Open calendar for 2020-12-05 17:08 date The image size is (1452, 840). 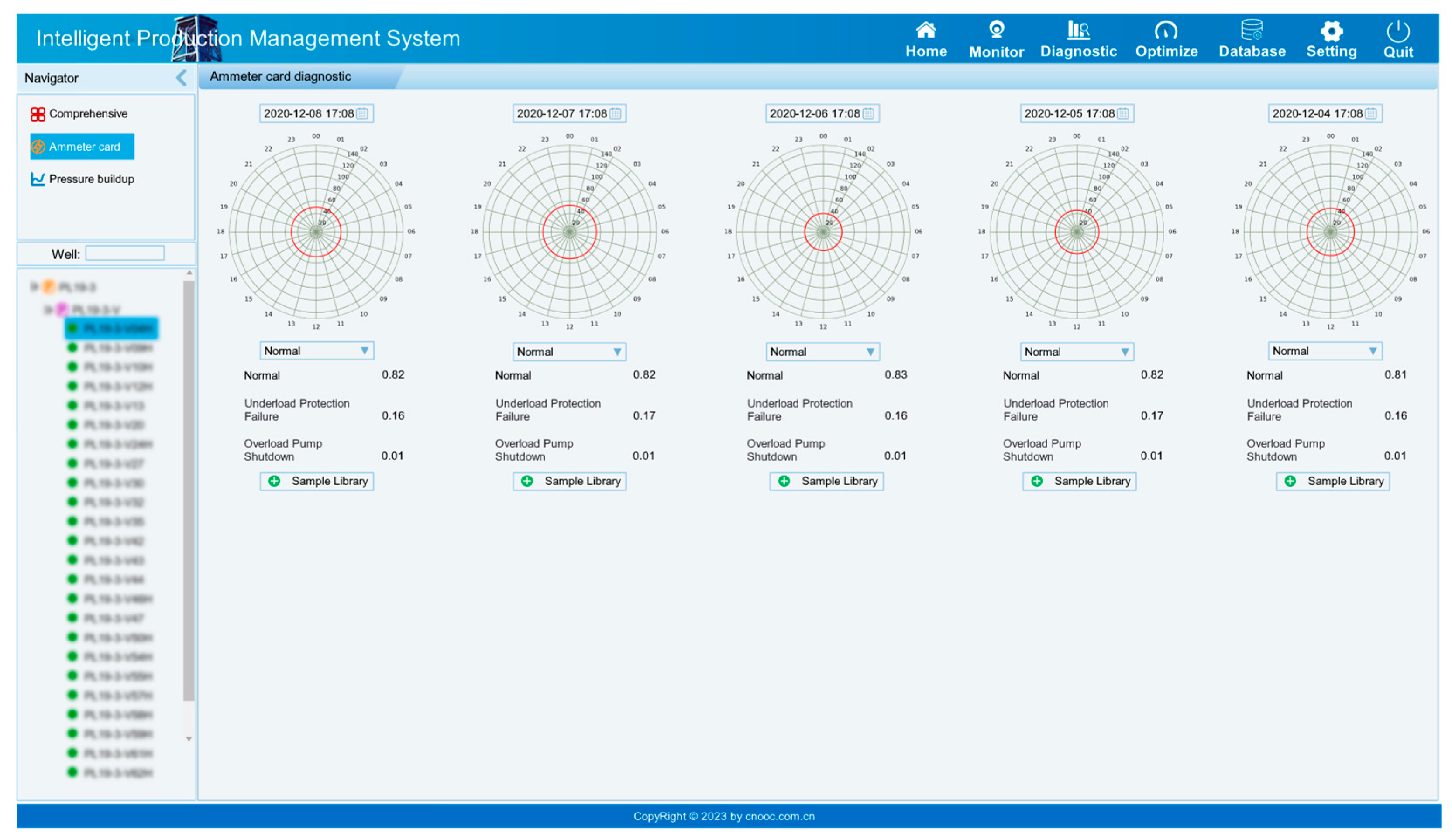click(1124, 113)
